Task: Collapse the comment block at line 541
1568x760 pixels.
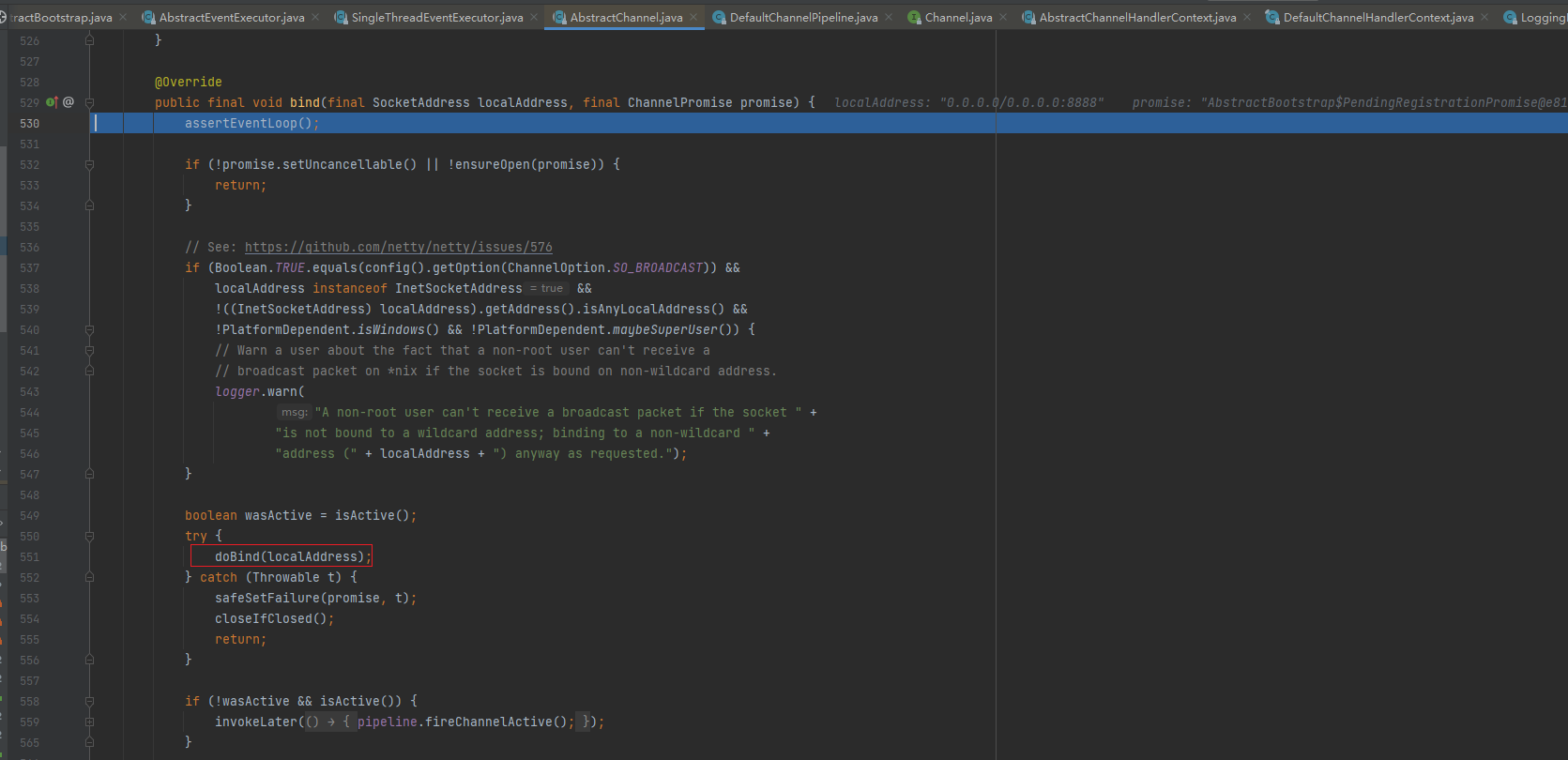Action: 89,350
